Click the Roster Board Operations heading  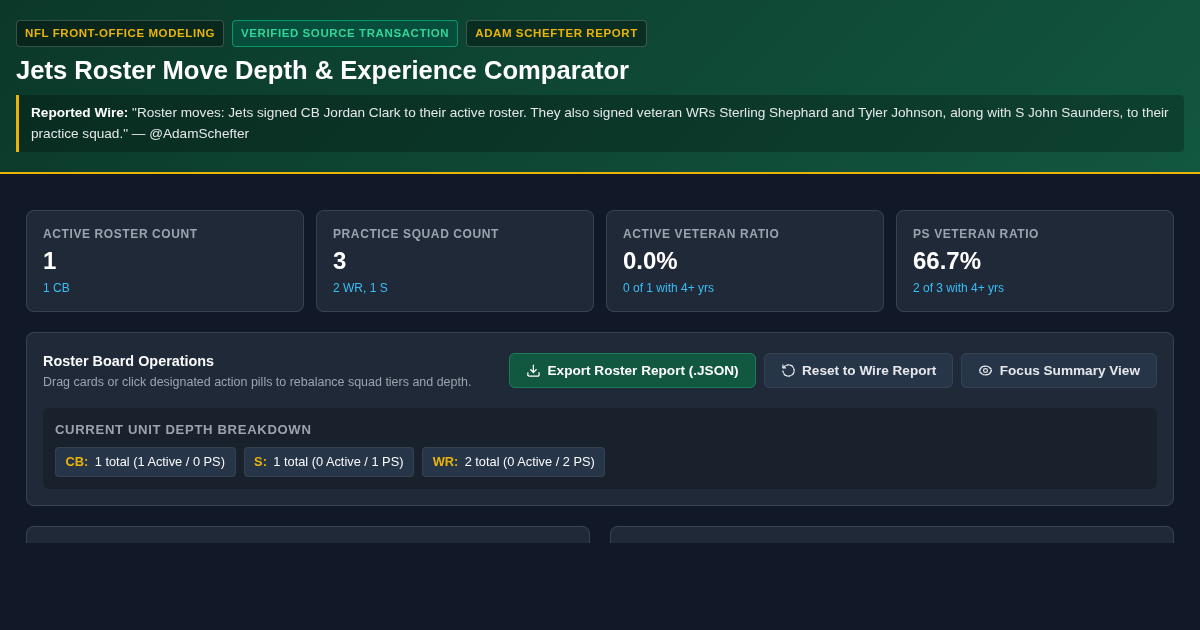[128, 361]
